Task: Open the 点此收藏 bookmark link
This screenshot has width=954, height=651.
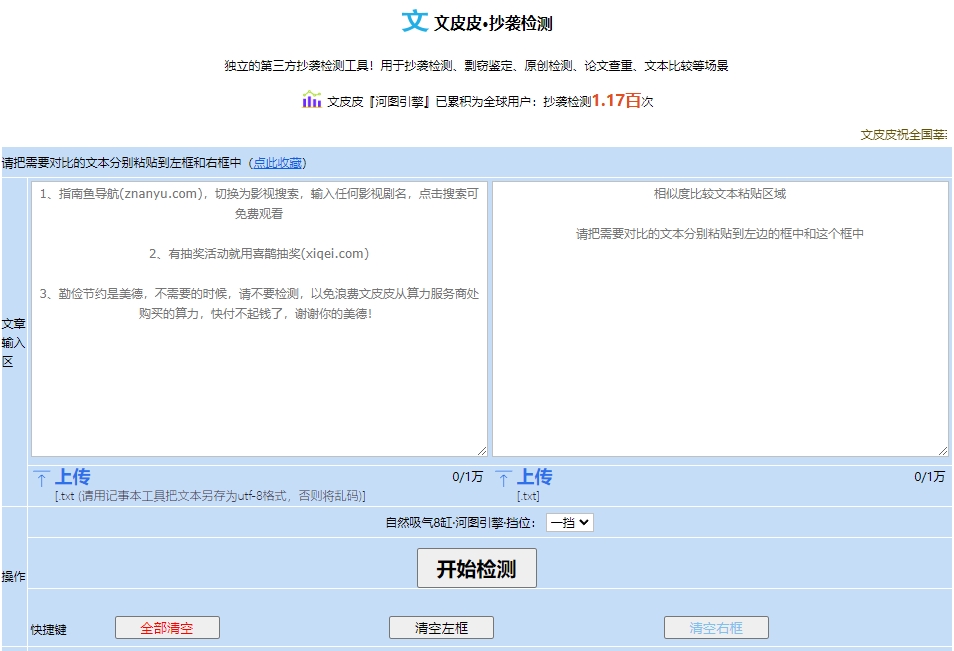Action: [279, 163]
